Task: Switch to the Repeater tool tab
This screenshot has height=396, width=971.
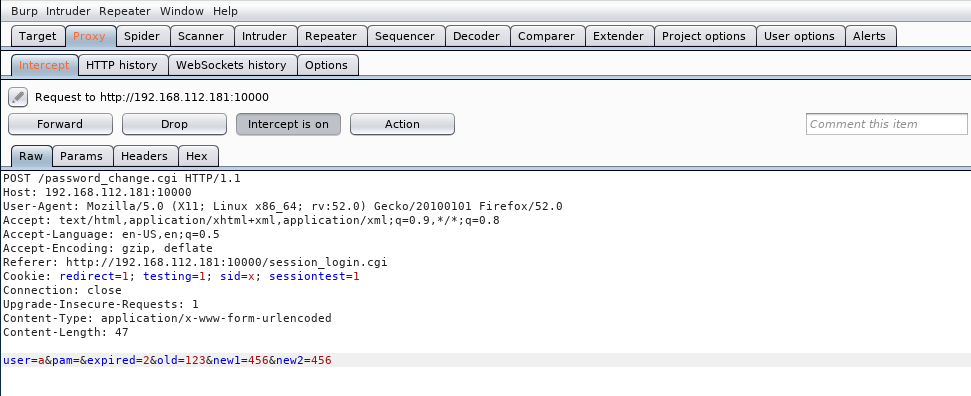Action: click(331, 36)
